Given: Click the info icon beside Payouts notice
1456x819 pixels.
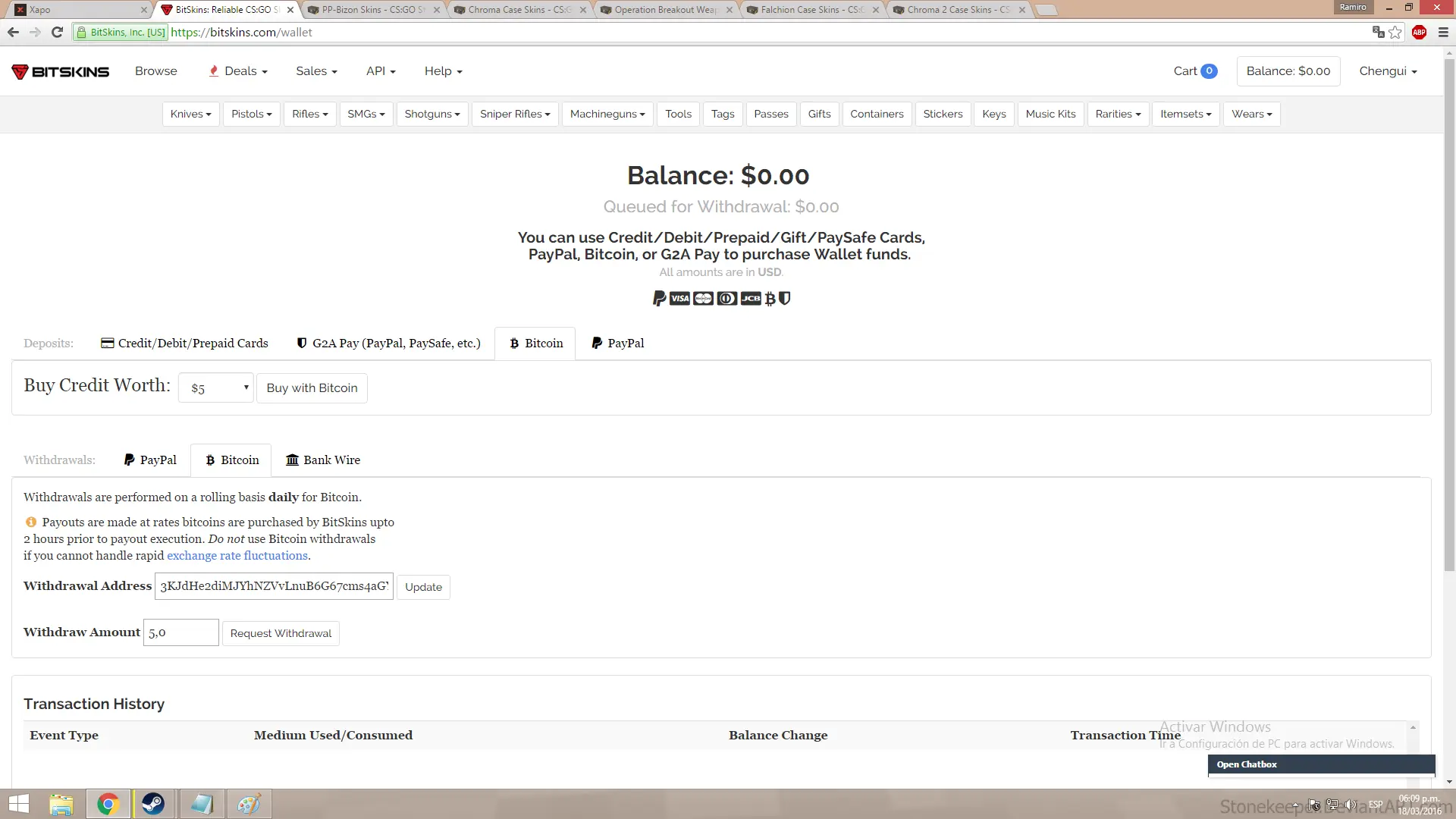Looking at the screenshot, I should tap(31, 522).
